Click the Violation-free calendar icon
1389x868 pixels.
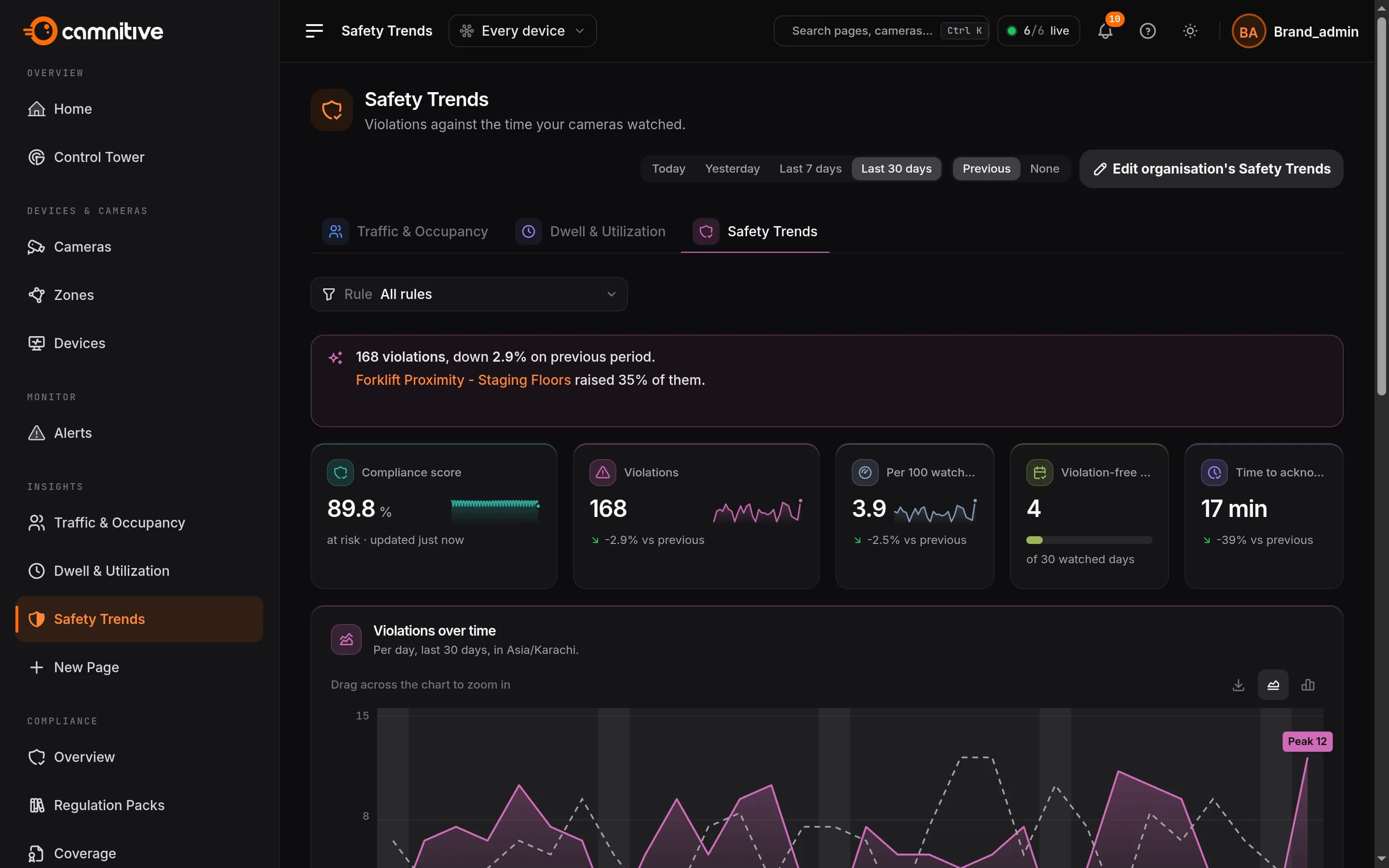pyautogui.click(x=1039, y=473)
